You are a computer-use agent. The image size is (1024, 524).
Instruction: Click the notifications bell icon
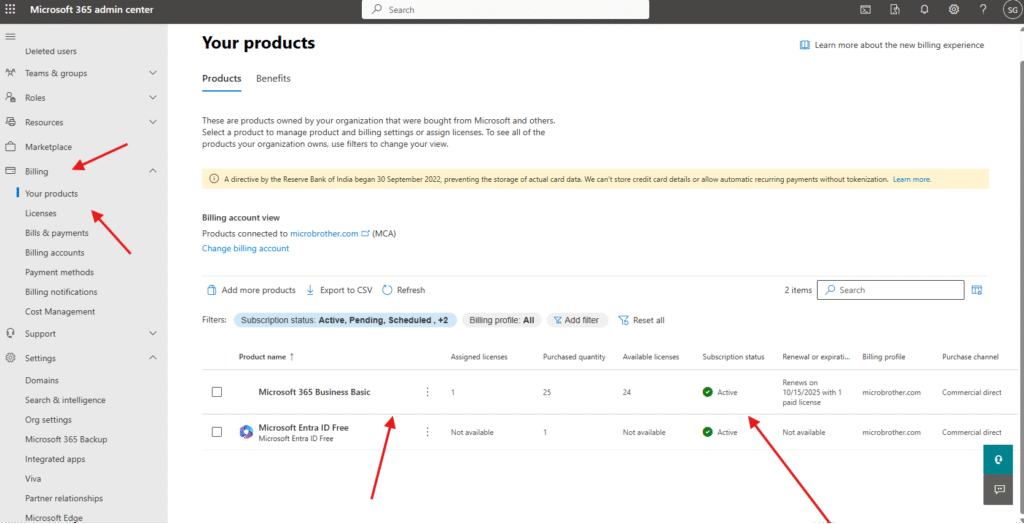point(924,9)
